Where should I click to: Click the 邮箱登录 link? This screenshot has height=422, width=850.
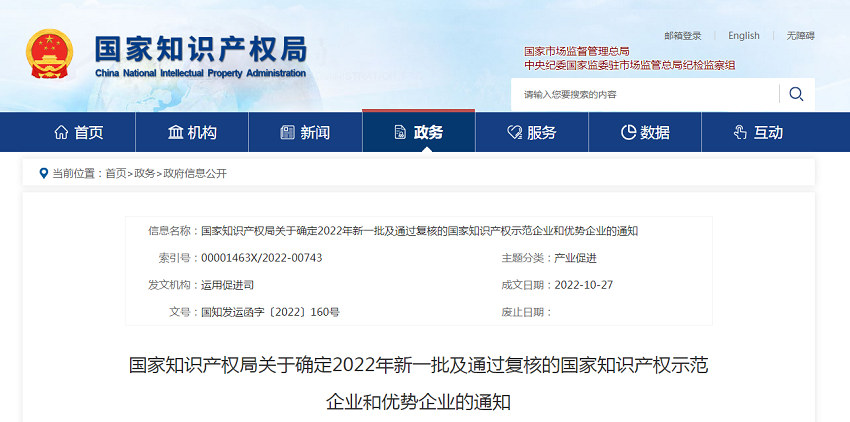683,36
